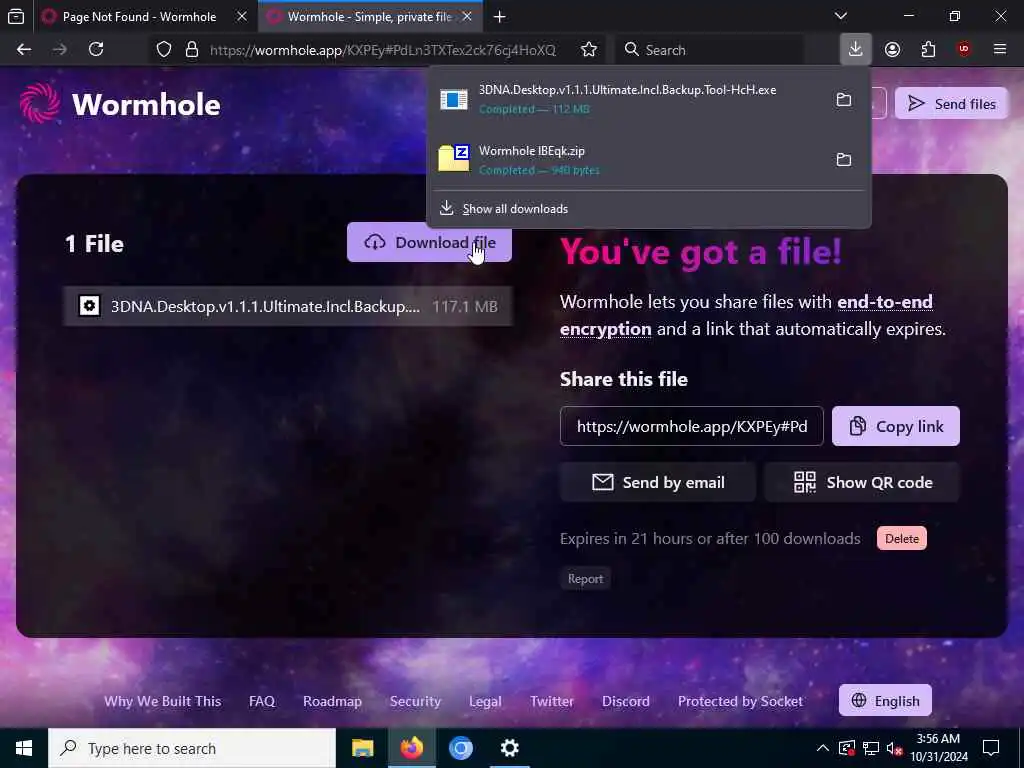This screenshot has height=768, width=1024.
Task: Open the Discord footer link
Action: [626, 701]
